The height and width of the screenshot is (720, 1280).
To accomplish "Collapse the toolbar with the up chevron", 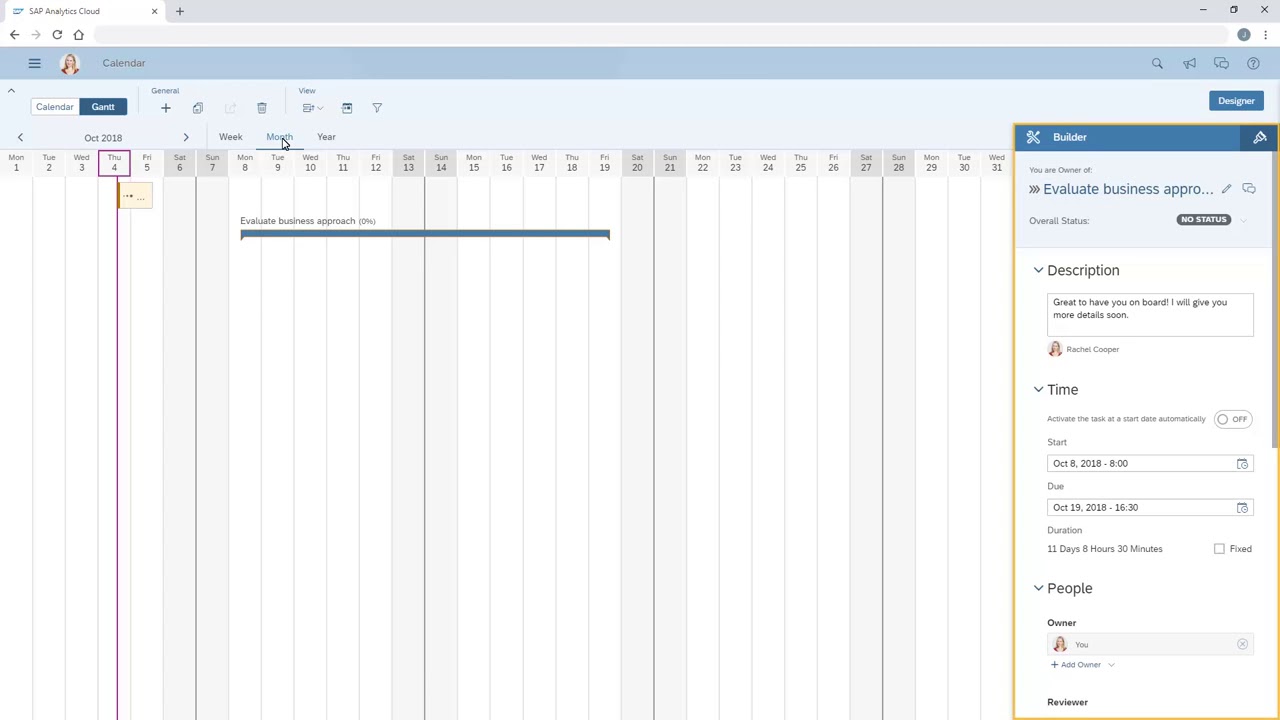I will [11, 91].
